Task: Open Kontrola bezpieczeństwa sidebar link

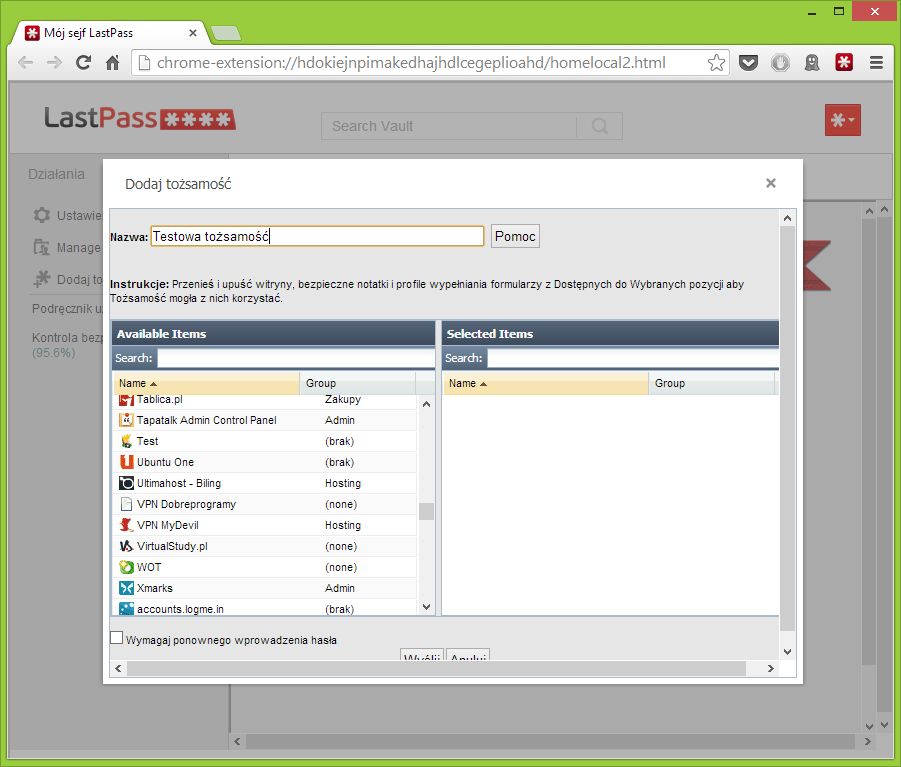Action: pos(67,344)
